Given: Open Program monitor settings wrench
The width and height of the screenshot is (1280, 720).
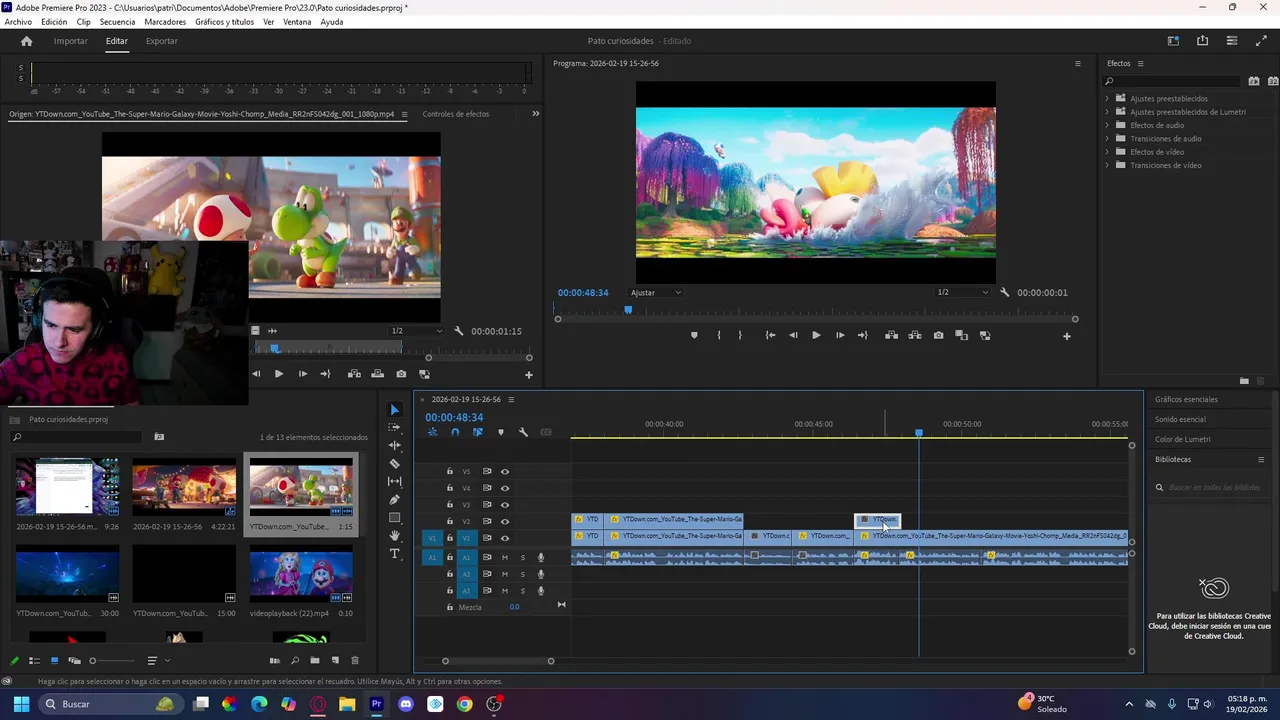Looking at the screenshot, I should [x=1004, y=292].
